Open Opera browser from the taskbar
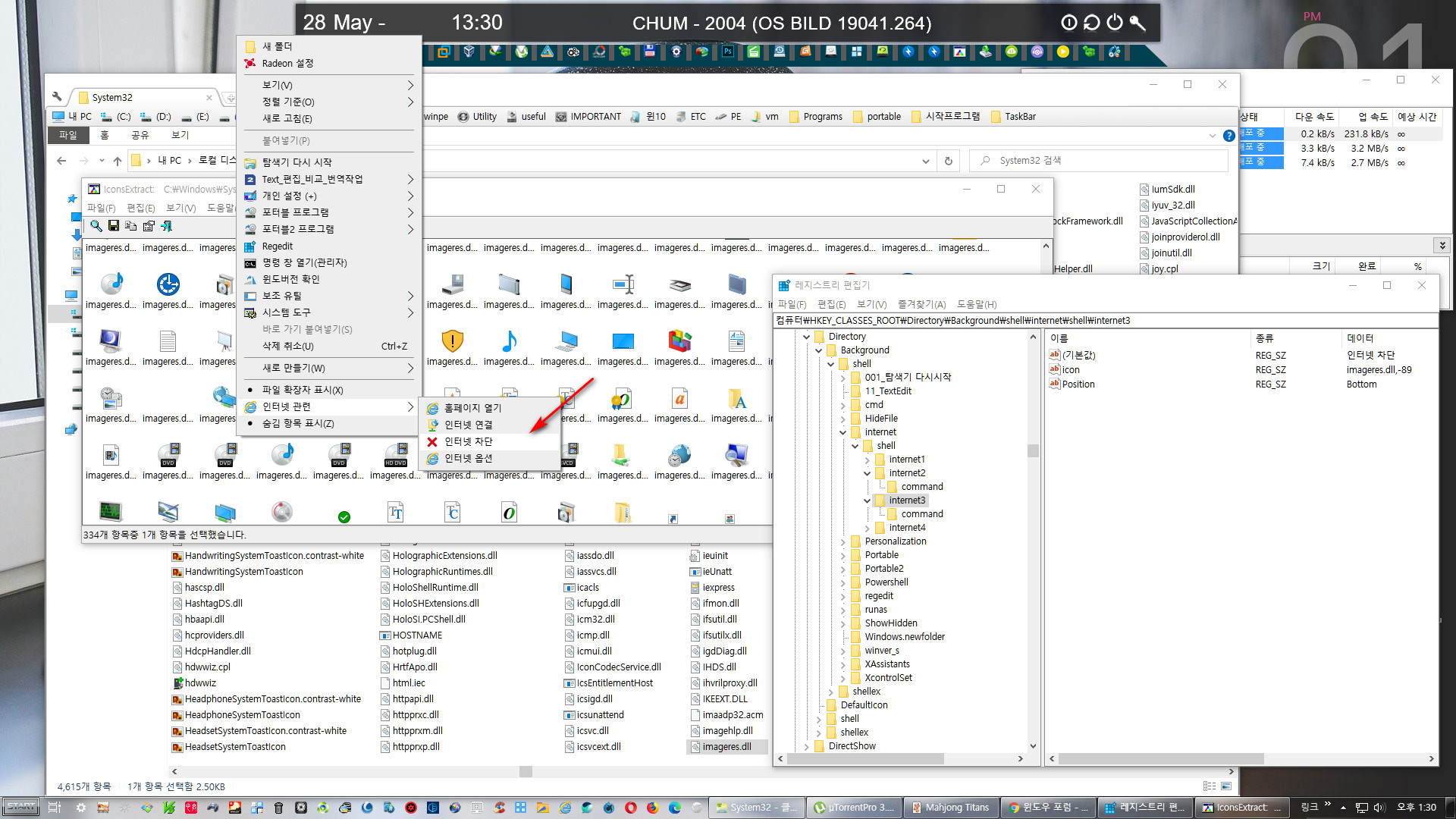1456x819 pixels. [x=630, y=808]
